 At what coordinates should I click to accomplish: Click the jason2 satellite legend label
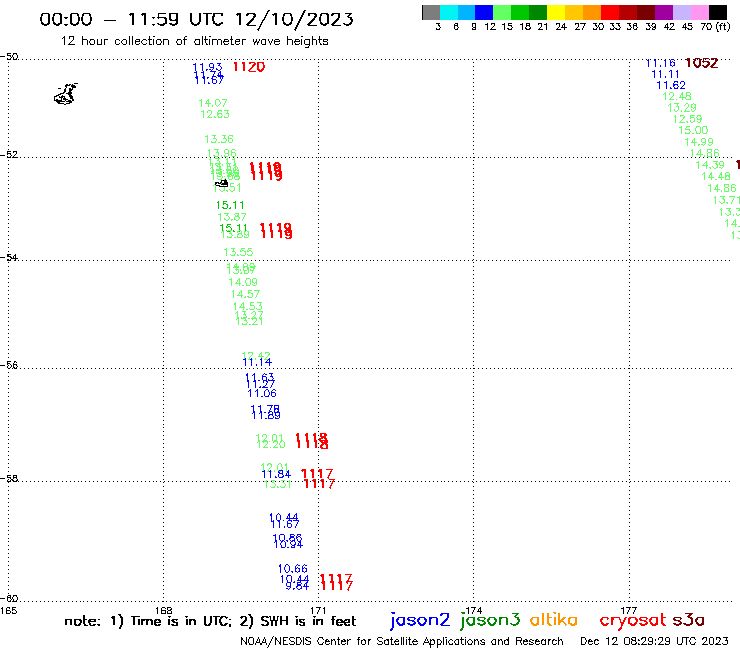click(420, 620)
